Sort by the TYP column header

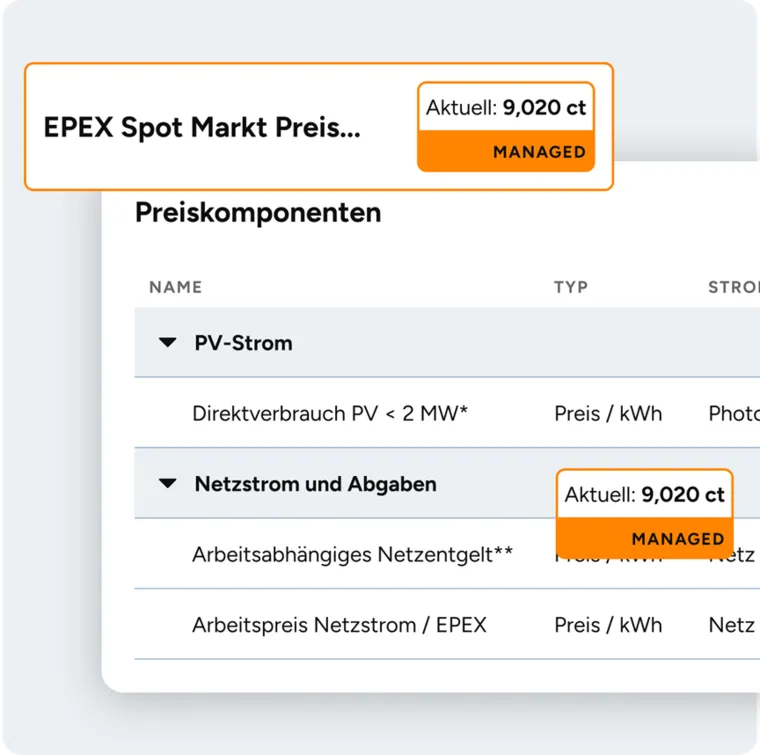(x=571, y=287)
